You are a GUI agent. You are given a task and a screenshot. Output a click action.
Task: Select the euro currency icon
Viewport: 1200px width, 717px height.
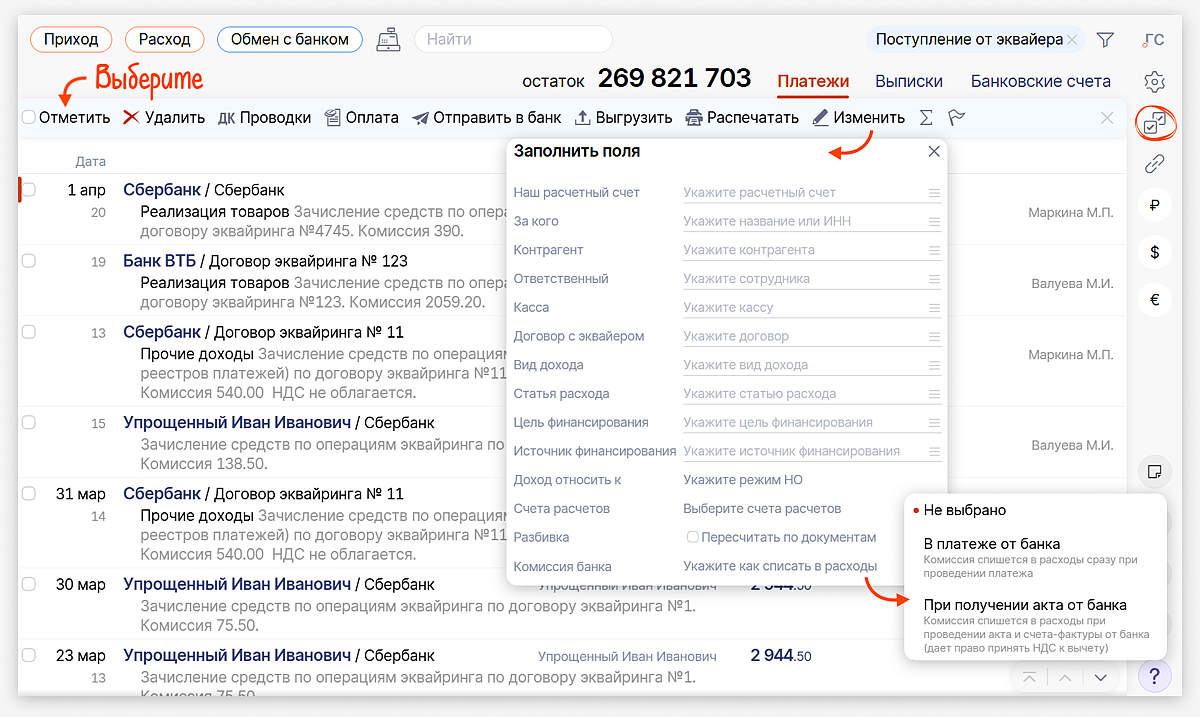tap(1155, 299)
